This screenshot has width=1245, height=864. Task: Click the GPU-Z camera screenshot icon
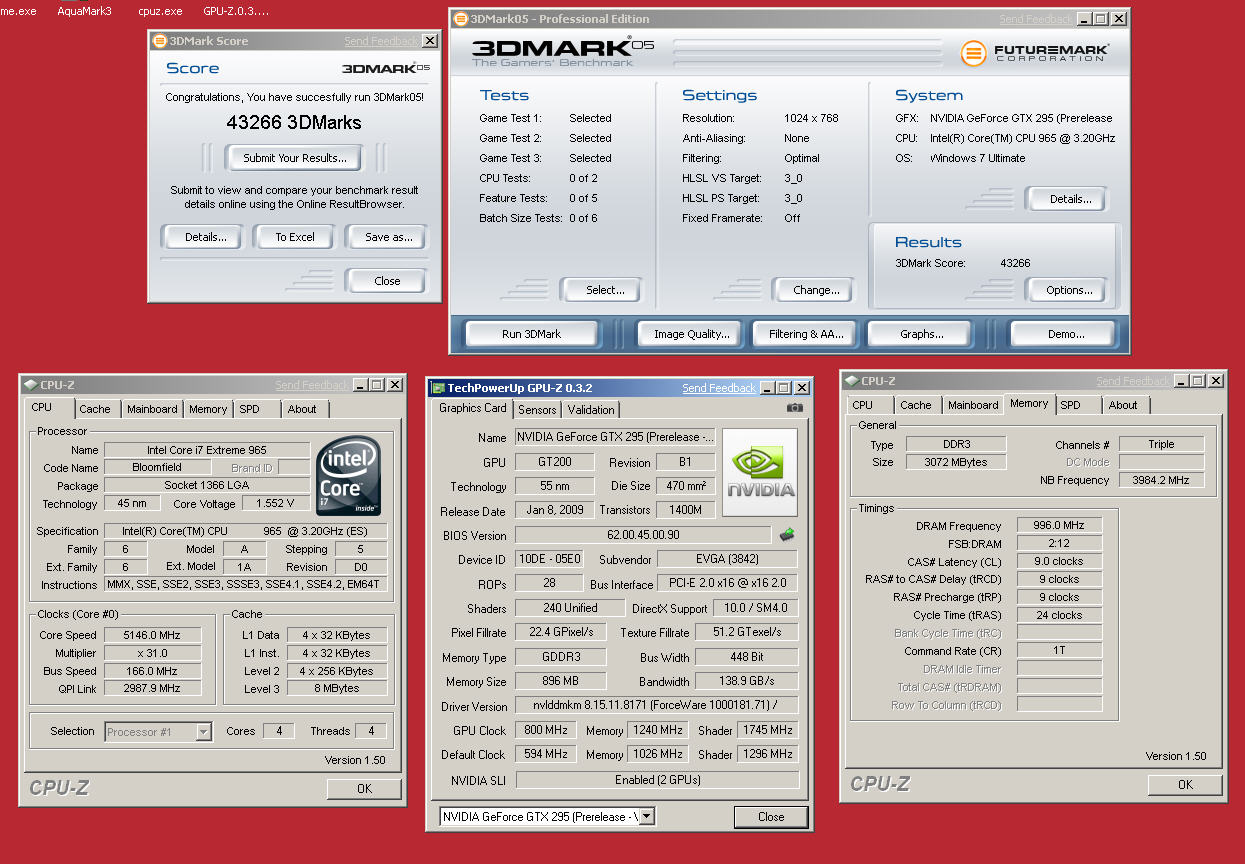794,407
